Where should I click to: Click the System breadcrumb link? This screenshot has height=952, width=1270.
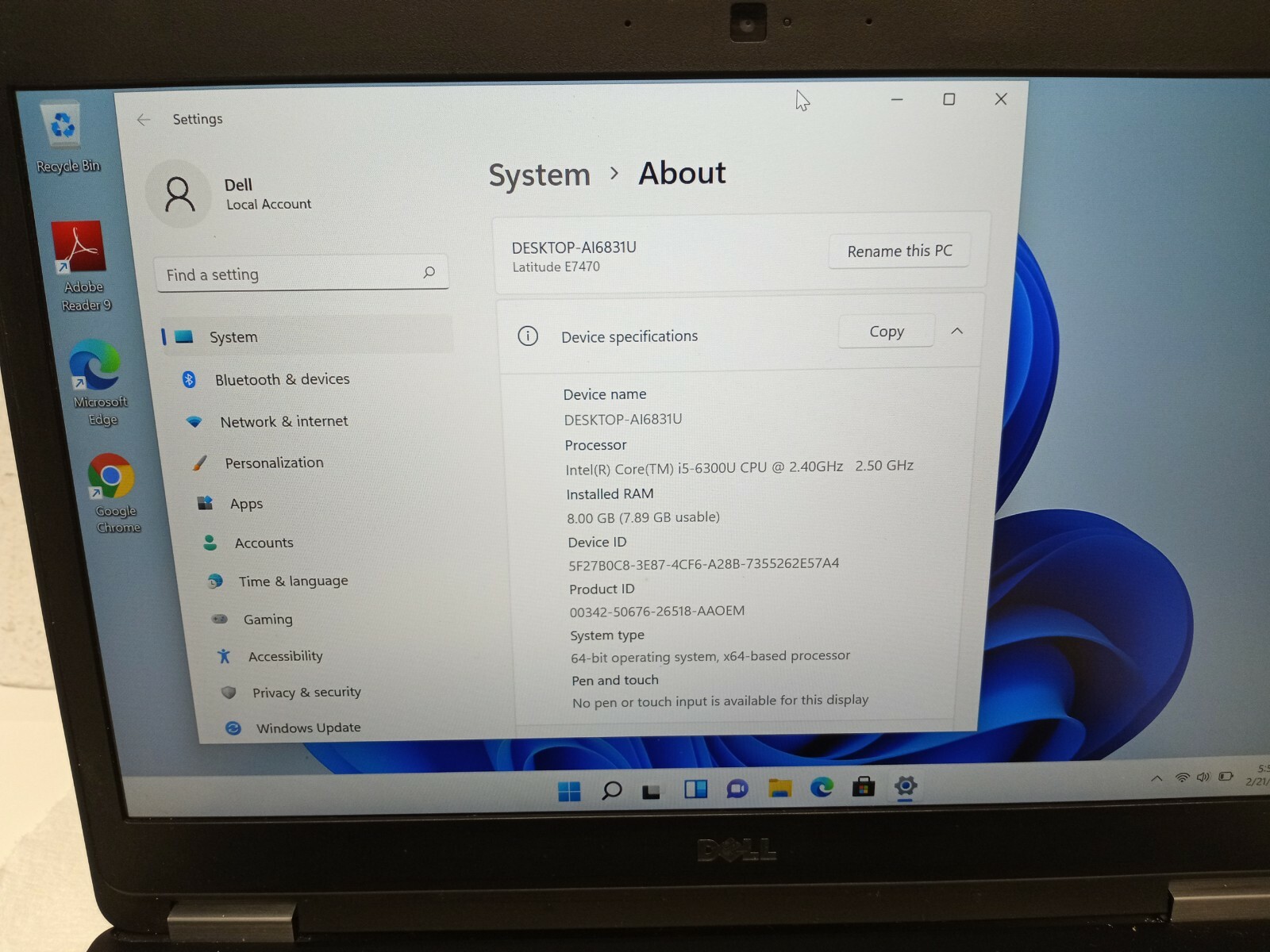coord(539,175)
